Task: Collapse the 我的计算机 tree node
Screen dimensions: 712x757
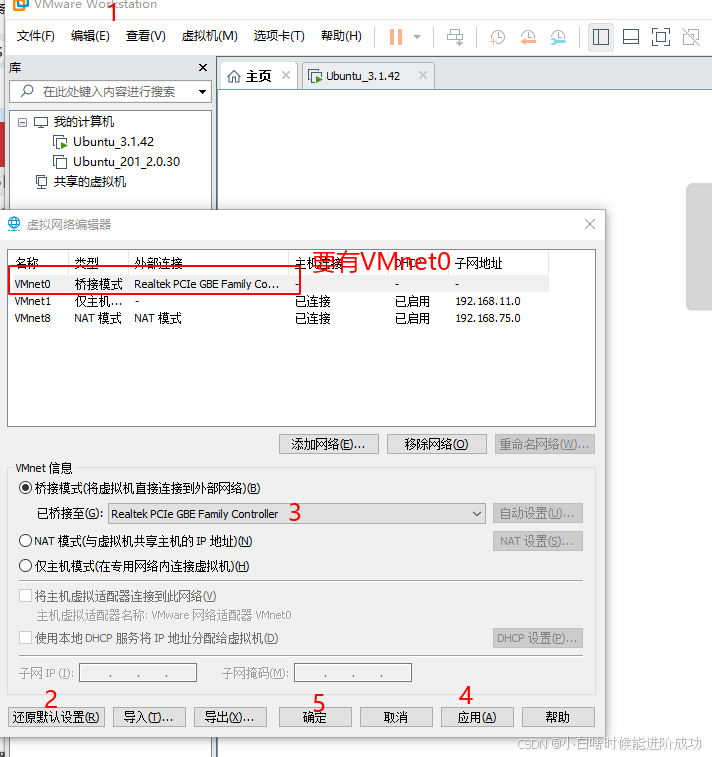Action: [22, 122]
